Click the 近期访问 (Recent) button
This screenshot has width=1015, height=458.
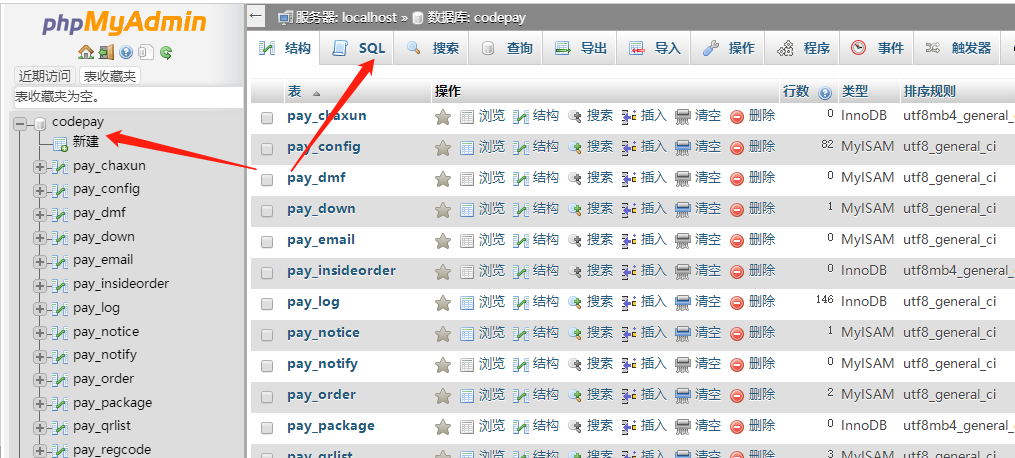[45, 76]
